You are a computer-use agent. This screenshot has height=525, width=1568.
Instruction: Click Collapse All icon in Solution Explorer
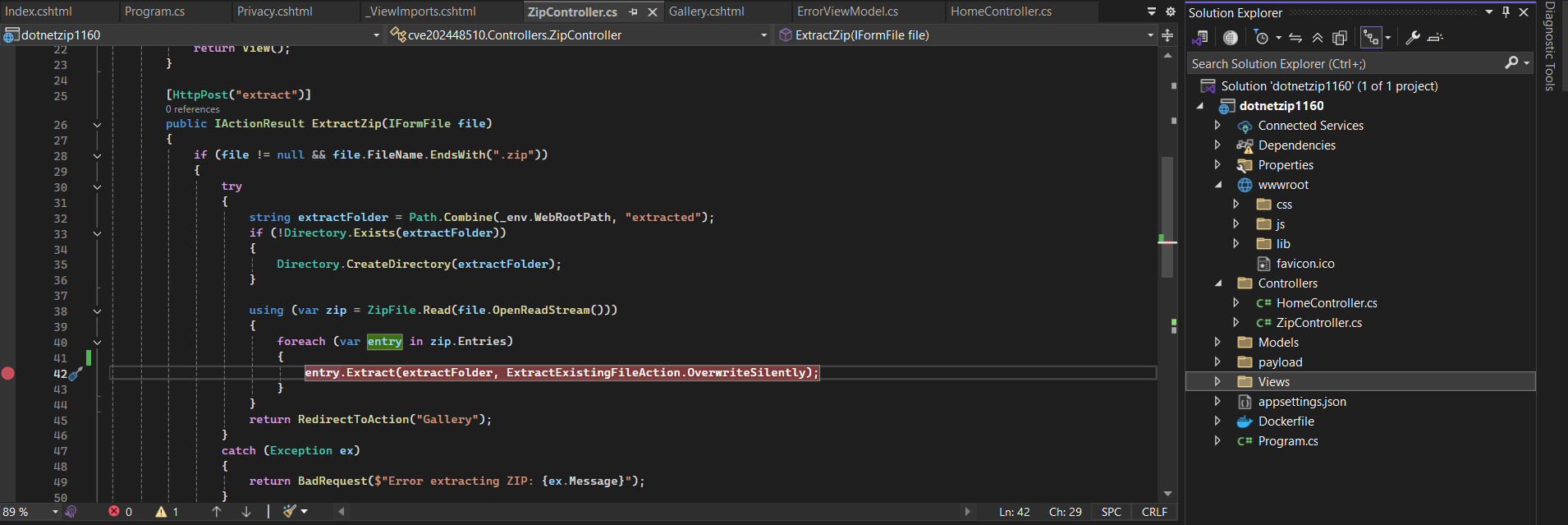[1318, 38]
